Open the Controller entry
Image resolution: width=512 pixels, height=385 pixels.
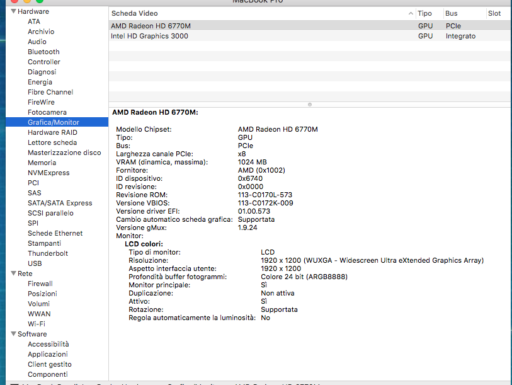click(x=44, y=62)
